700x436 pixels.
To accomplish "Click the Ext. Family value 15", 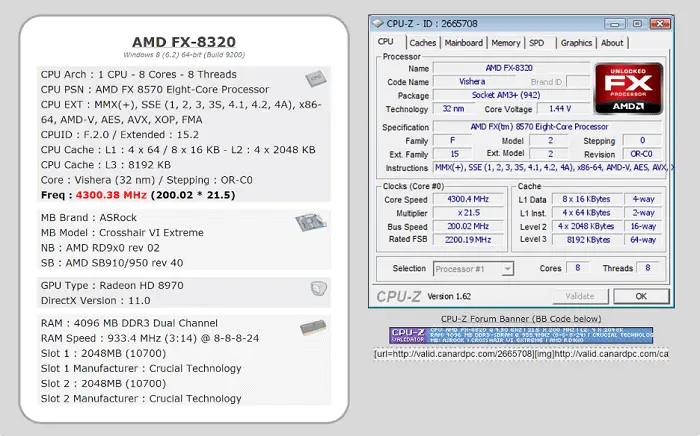I will [x=454, y=154].
